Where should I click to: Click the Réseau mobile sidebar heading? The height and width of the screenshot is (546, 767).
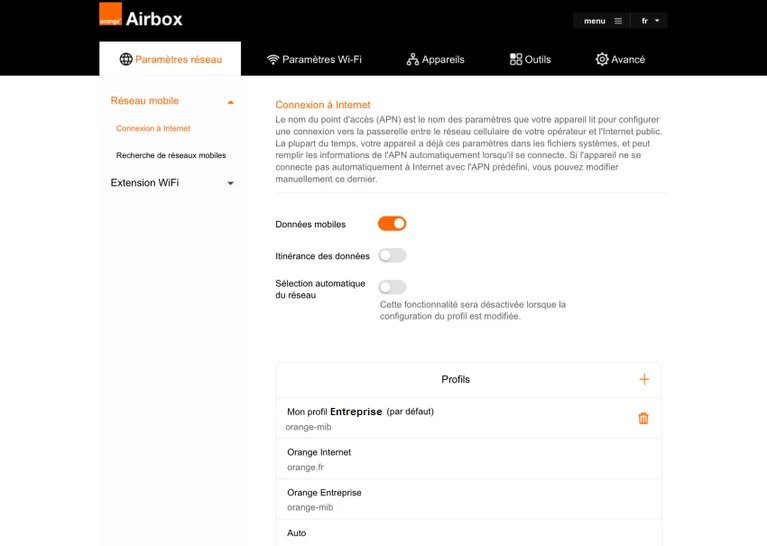click(144, 101)
